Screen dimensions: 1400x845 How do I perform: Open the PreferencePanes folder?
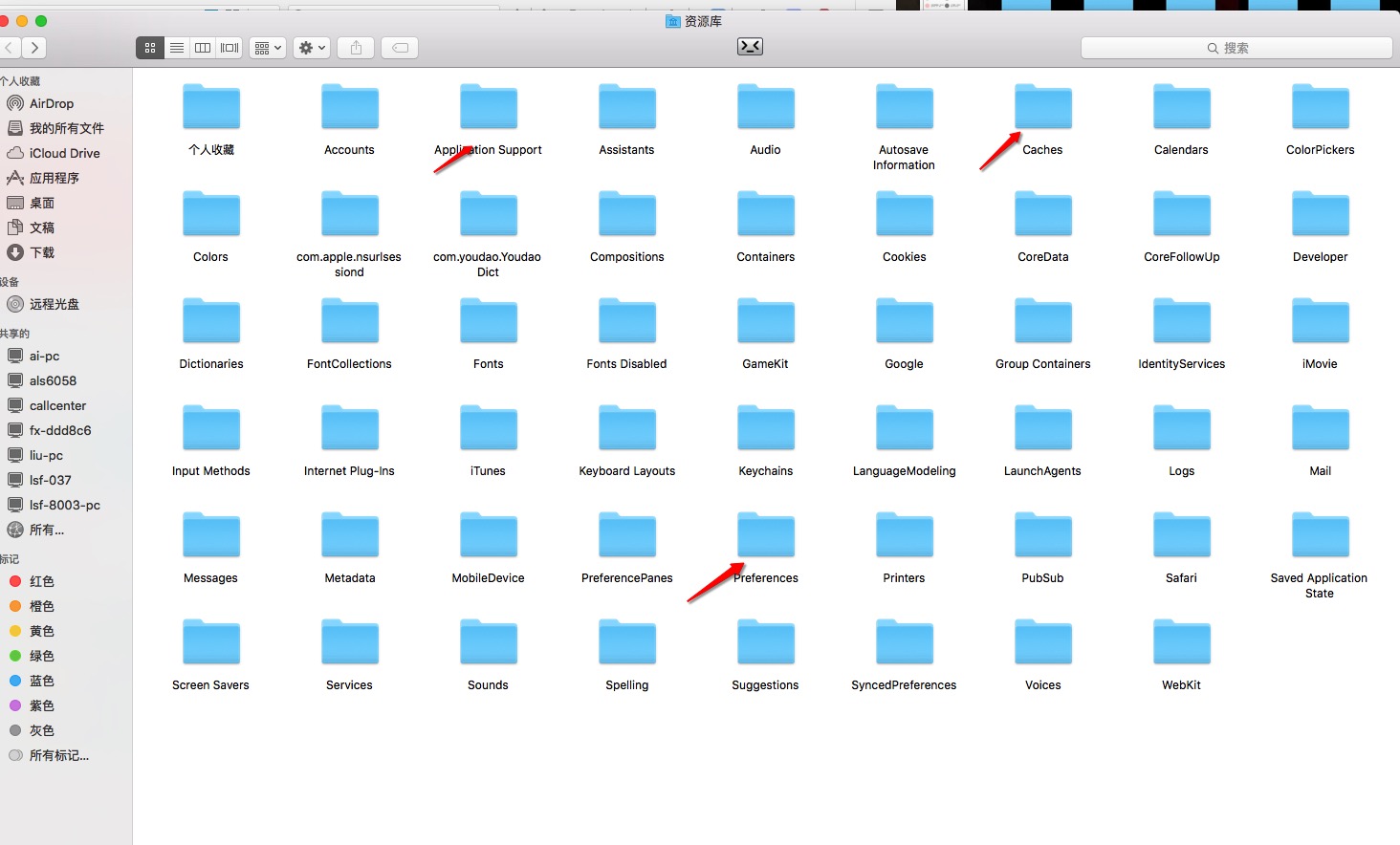(x=626, y=535)
